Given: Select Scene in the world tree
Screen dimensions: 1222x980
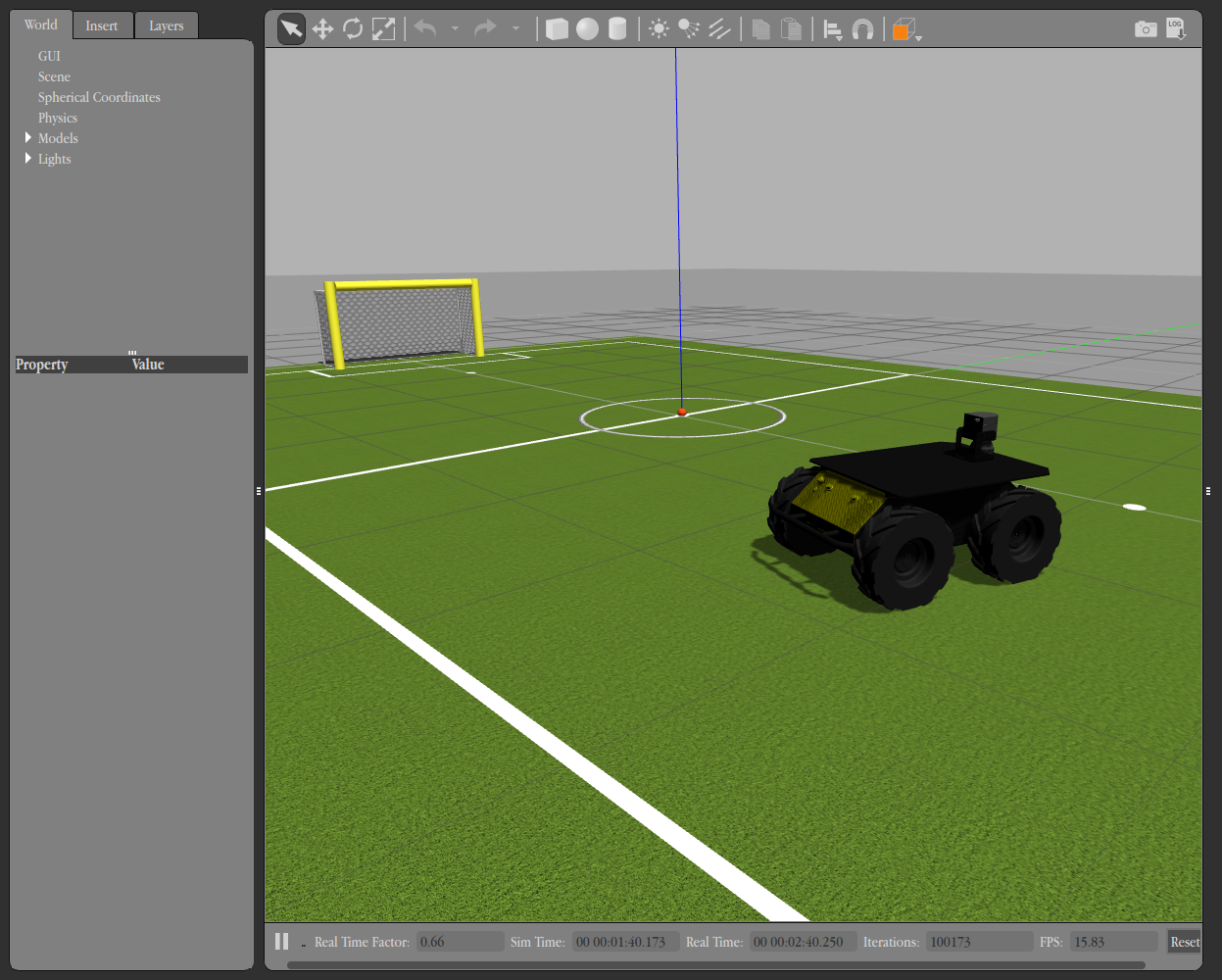Looking at the screenshot, I should [54, 76].
